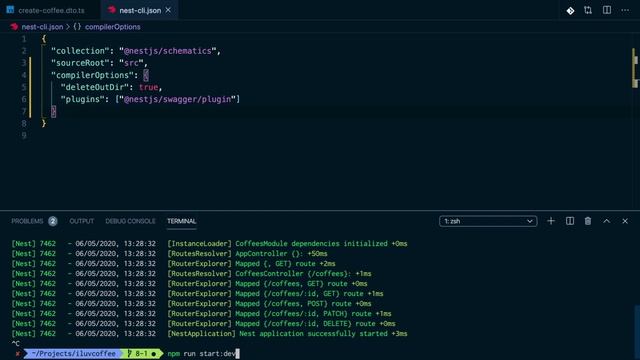Click the true value on line 5
The height and width of the screenshot is (360, 640).
coord(148,87)
